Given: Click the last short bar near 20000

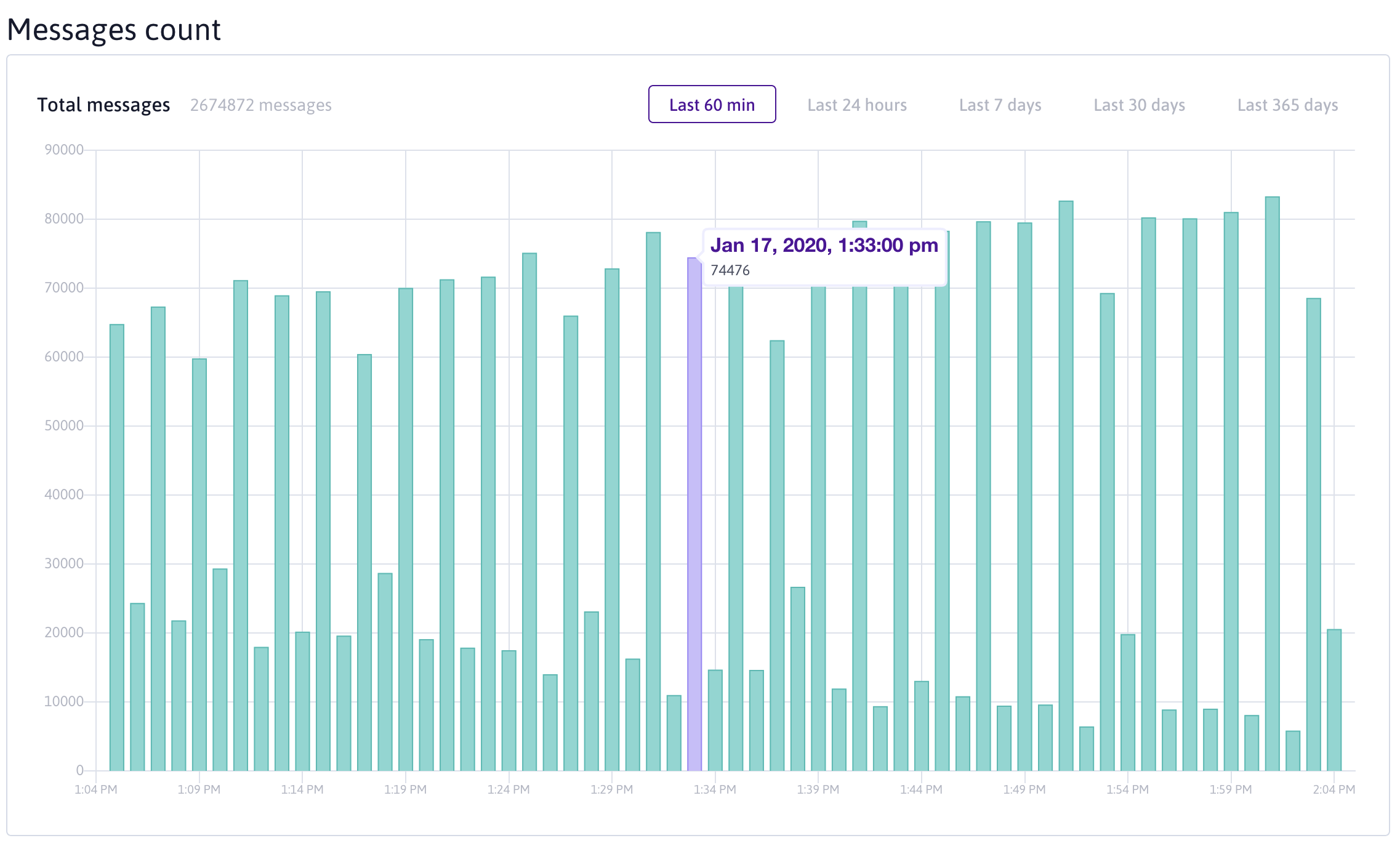Looking at the screenshot, I should pos(1334,699).
